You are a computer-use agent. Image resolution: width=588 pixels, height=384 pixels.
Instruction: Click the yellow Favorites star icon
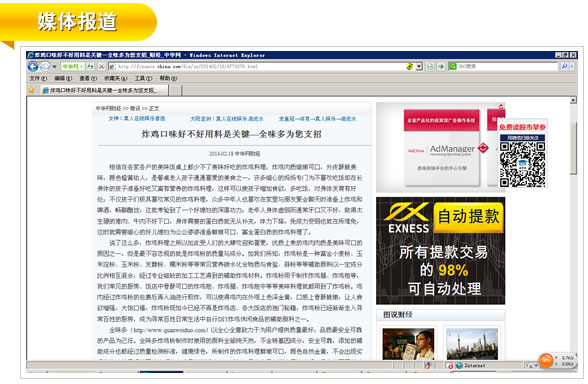(x=32, y=90)
